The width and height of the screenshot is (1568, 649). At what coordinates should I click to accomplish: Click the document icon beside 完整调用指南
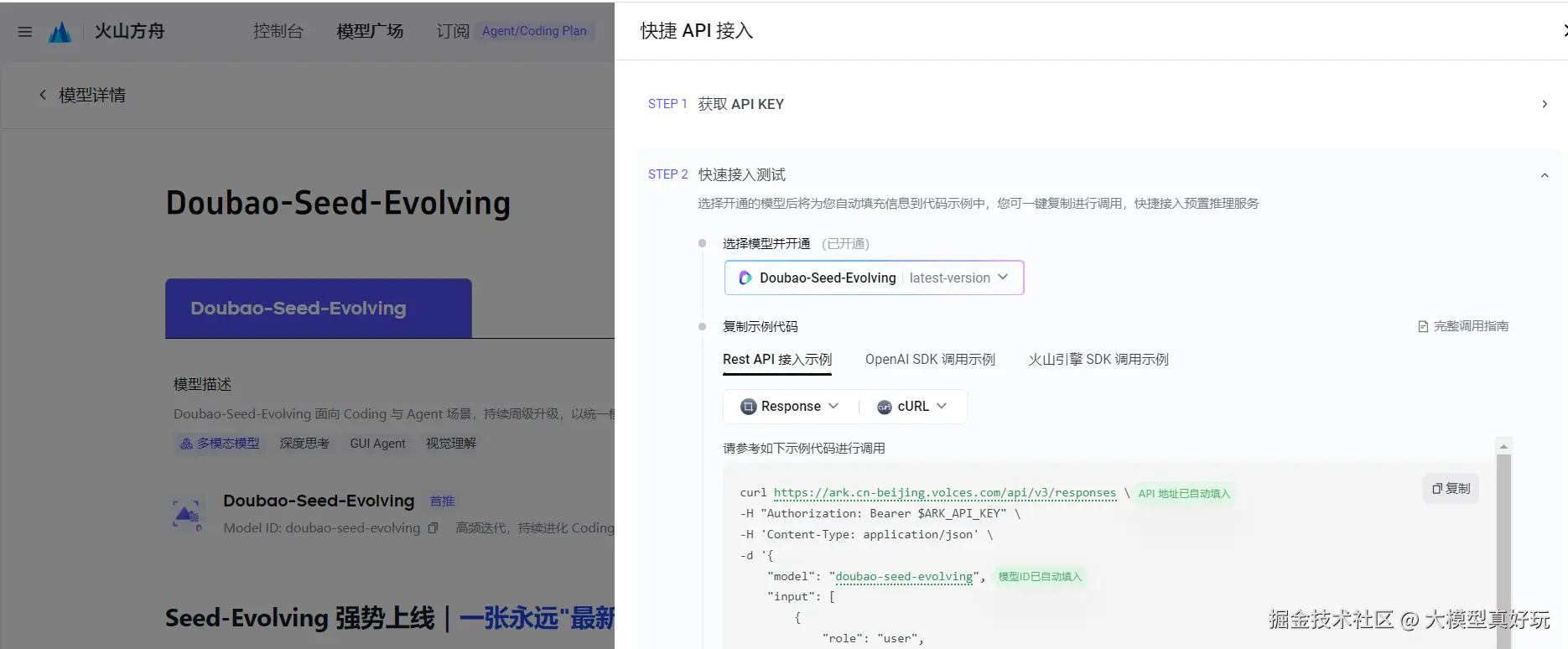(1423, 326)
